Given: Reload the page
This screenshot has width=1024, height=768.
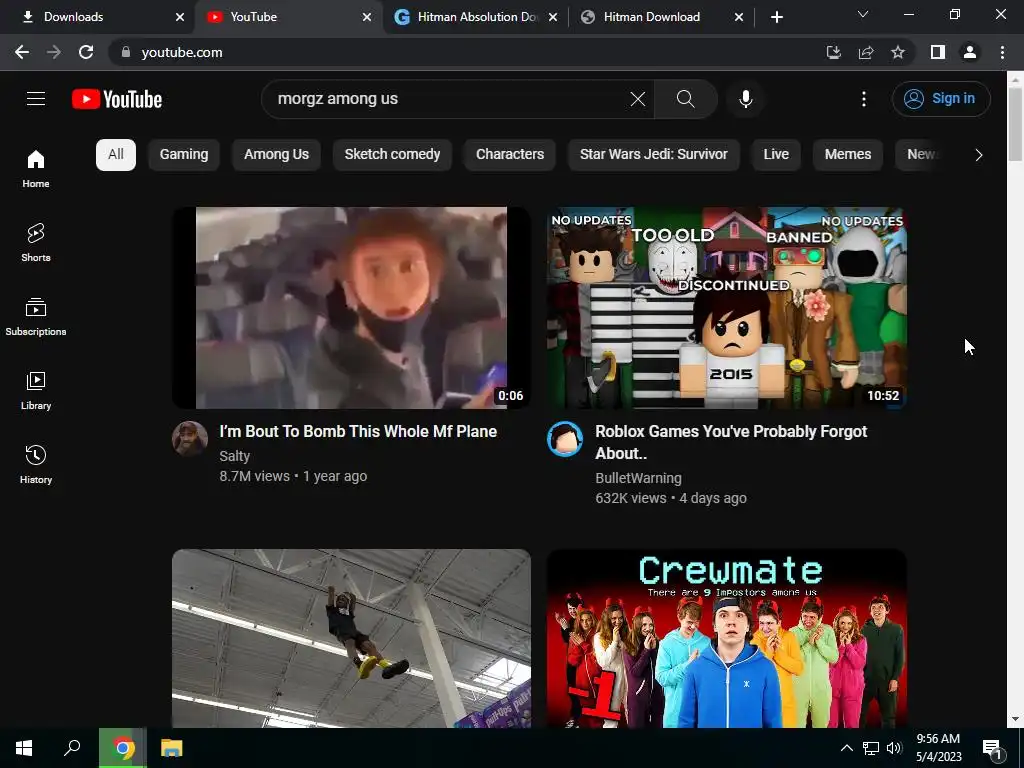Looking at the screenshot, I should (x=86, y=52).
